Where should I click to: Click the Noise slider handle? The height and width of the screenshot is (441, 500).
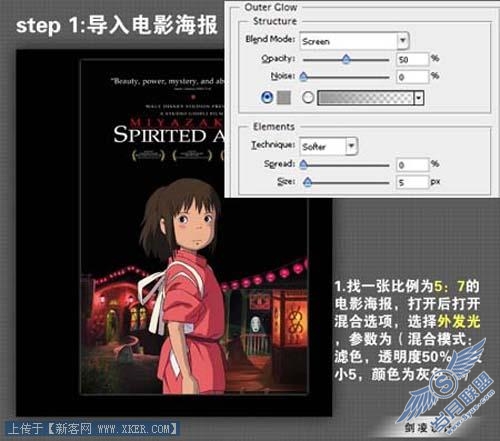pyautogui.click(x=303, y=77)
